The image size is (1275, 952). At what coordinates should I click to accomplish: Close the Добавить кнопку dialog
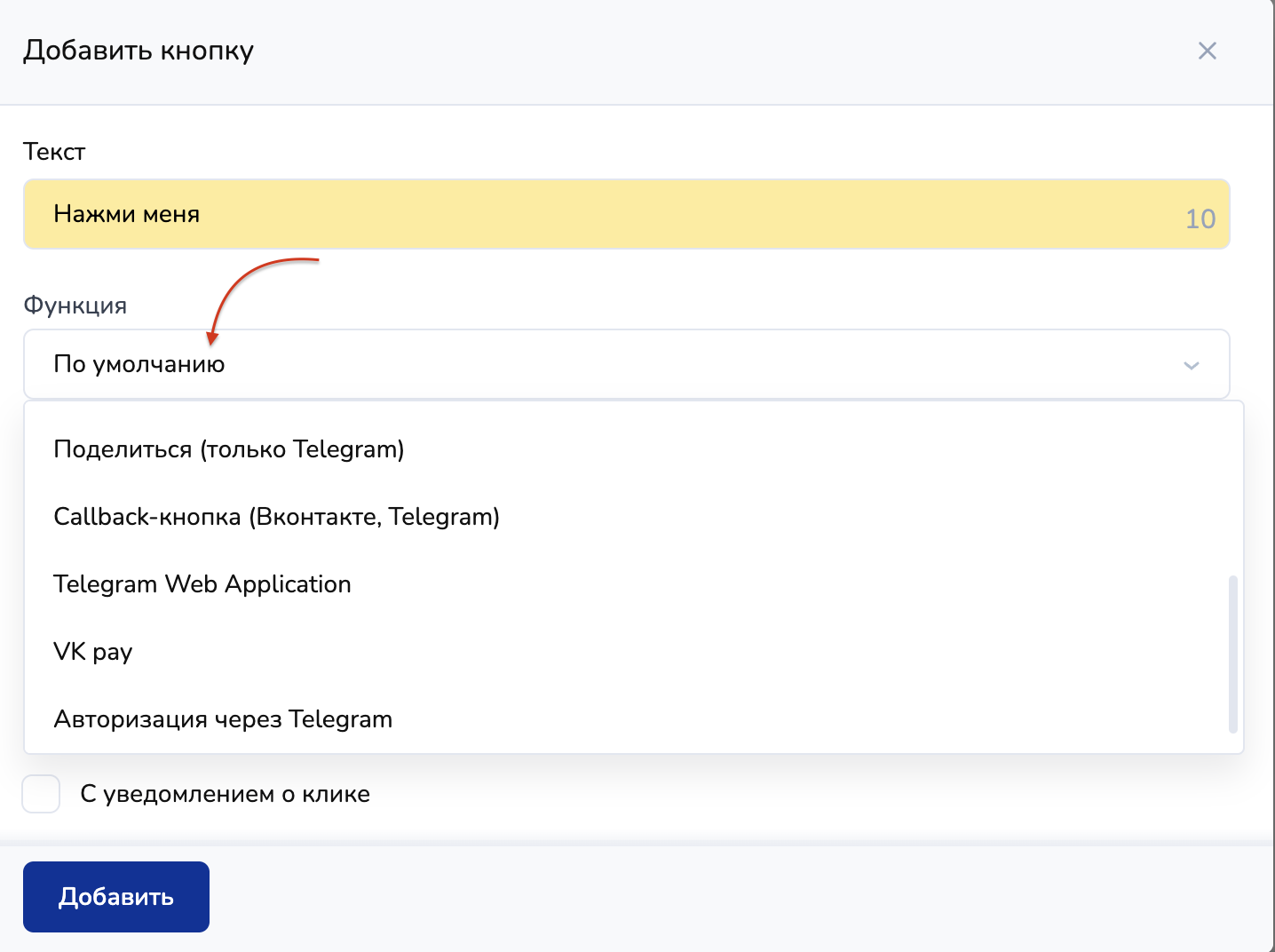pyautogui.click(x=1207, y=51)
